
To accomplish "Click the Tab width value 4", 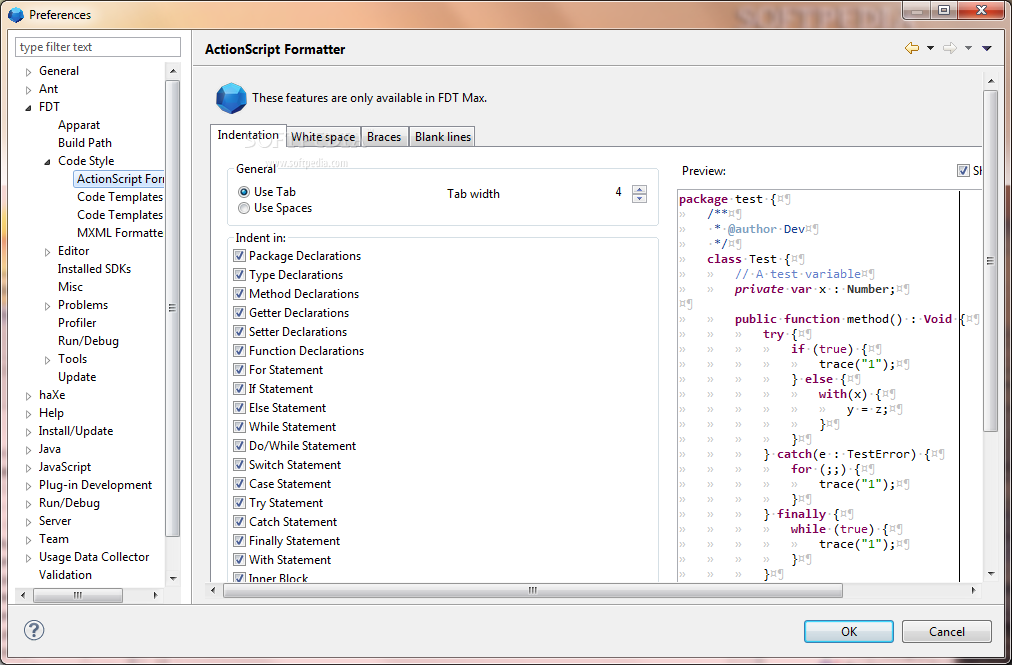I will 618,192.
